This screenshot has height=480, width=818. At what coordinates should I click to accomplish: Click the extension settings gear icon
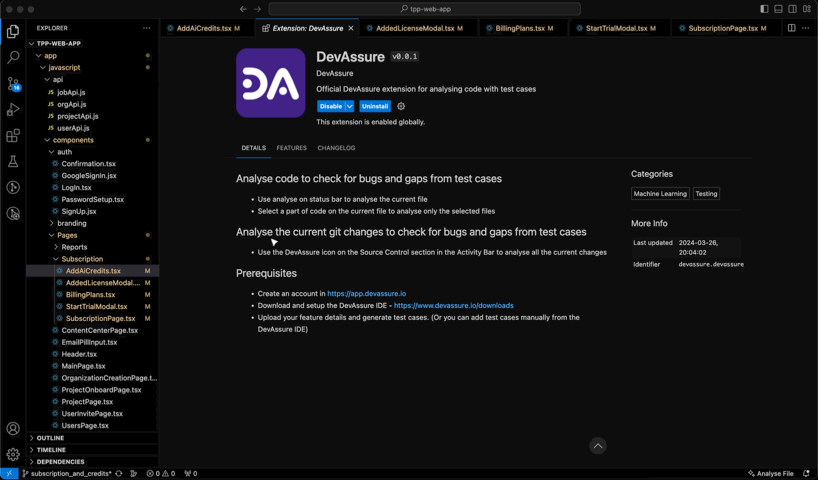click(x=401, y=106)
